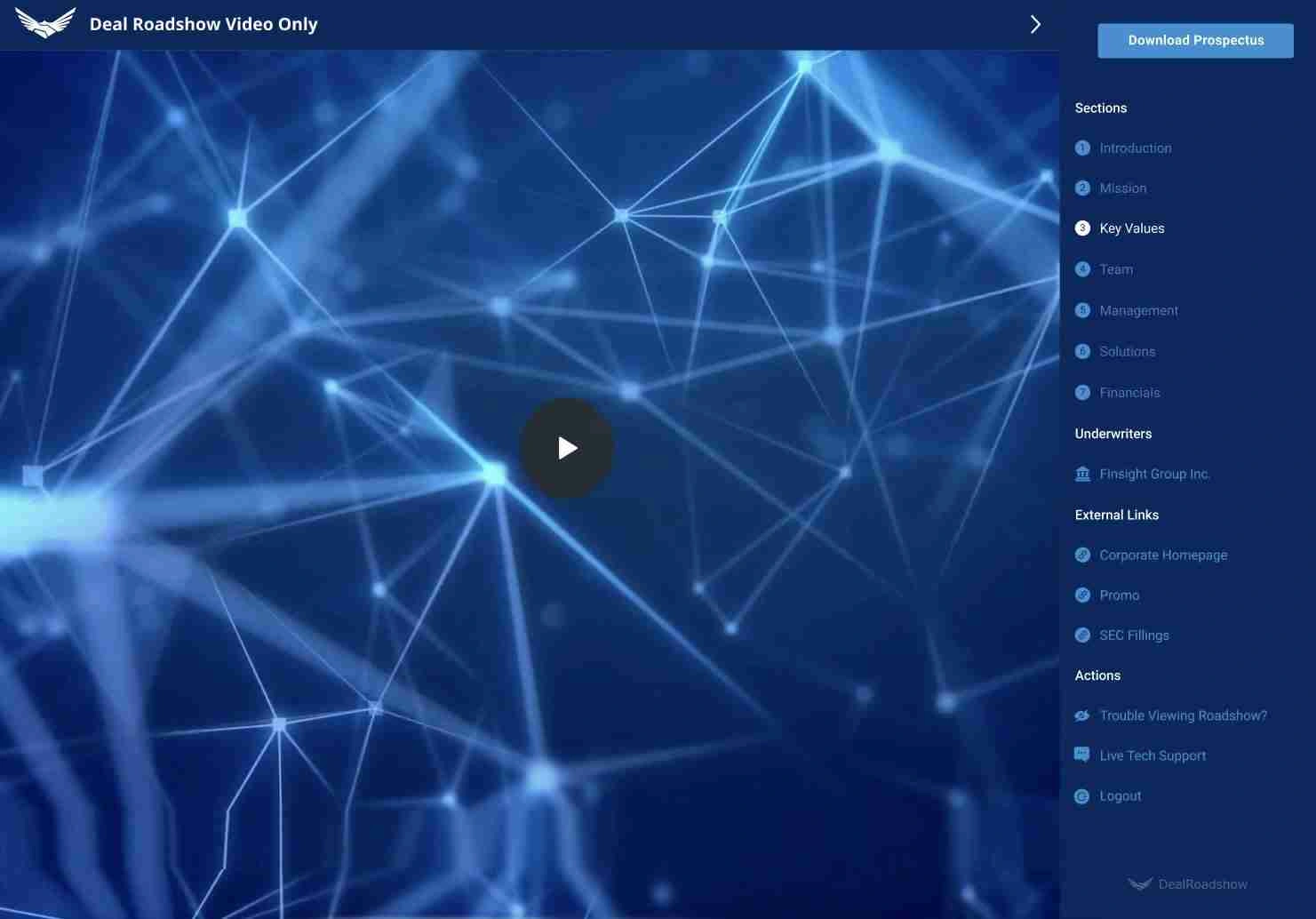Jump to the Introduction section
This screenshot has width=1316, height=919.
[x=1135, y=148]
